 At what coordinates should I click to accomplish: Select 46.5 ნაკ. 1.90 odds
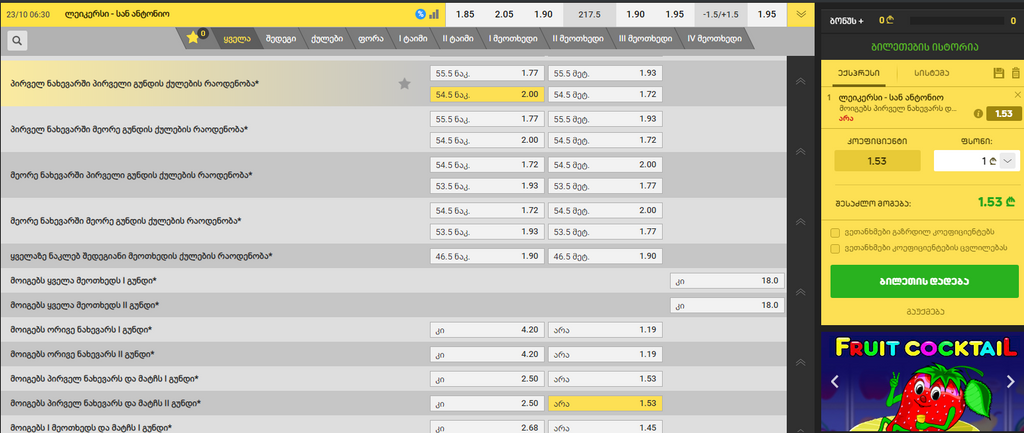click(x=487, y=256)
